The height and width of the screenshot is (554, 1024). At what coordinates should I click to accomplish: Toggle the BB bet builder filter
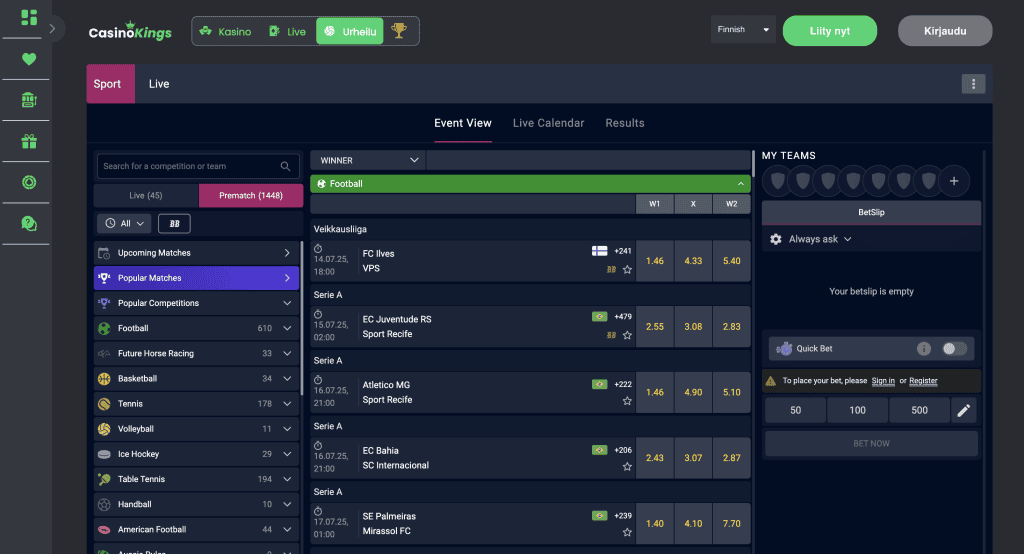[x=174, y=223]
